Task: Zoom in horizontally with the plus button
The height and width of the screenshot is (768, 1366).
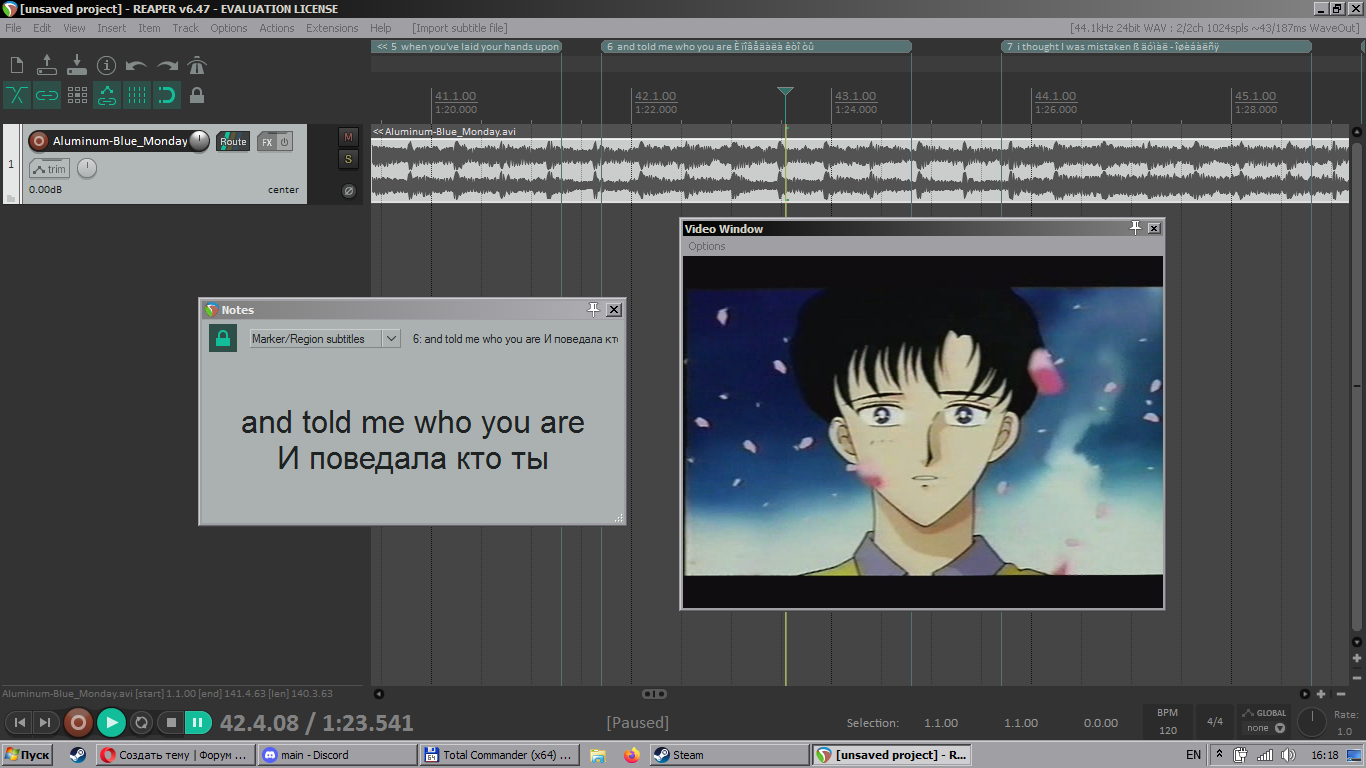Action: point(1321,694)
